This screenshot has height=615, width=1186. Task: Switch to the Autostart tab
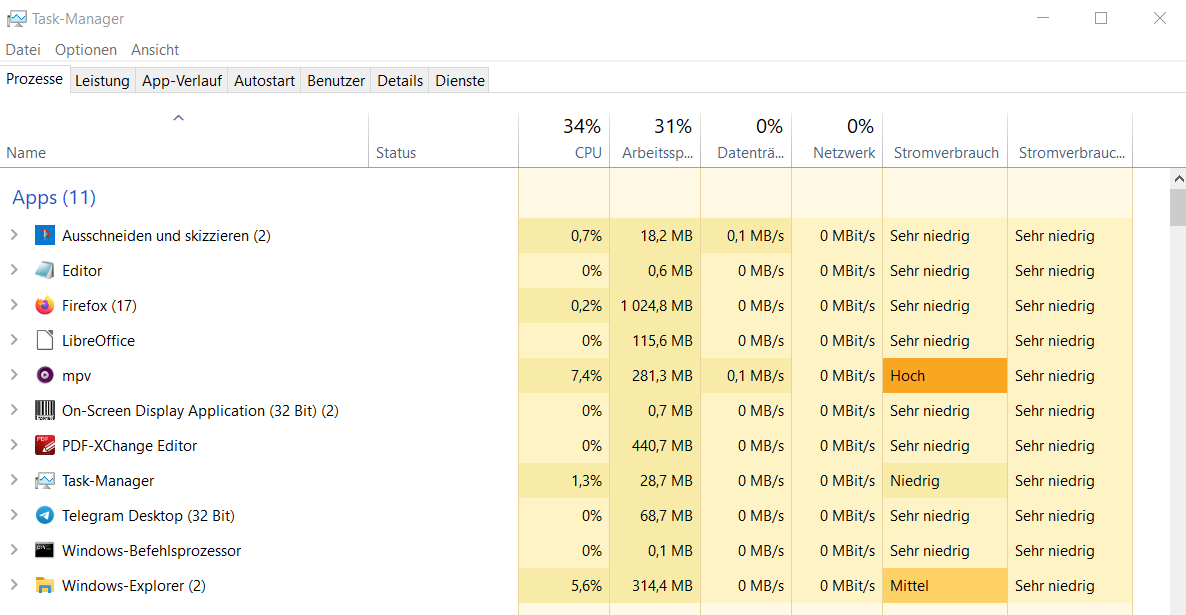click(x=264, y=81)
